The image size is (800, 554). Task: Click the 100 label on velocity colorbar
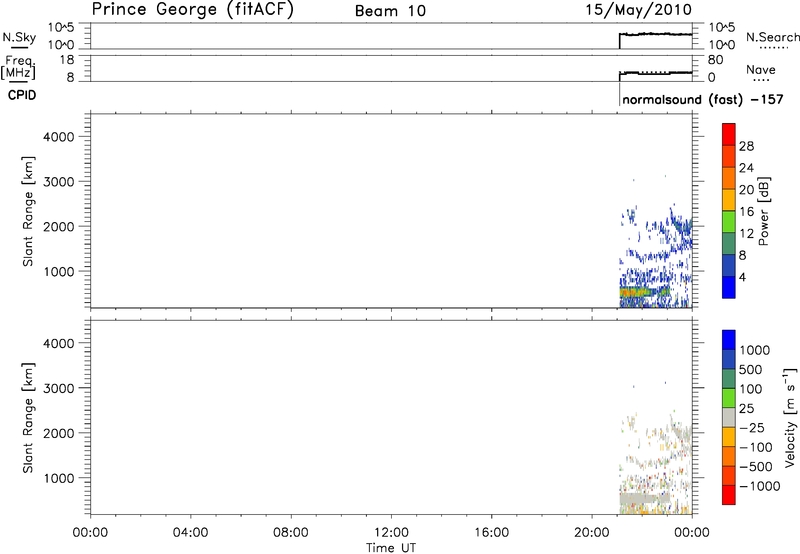(x=751, y=389)
